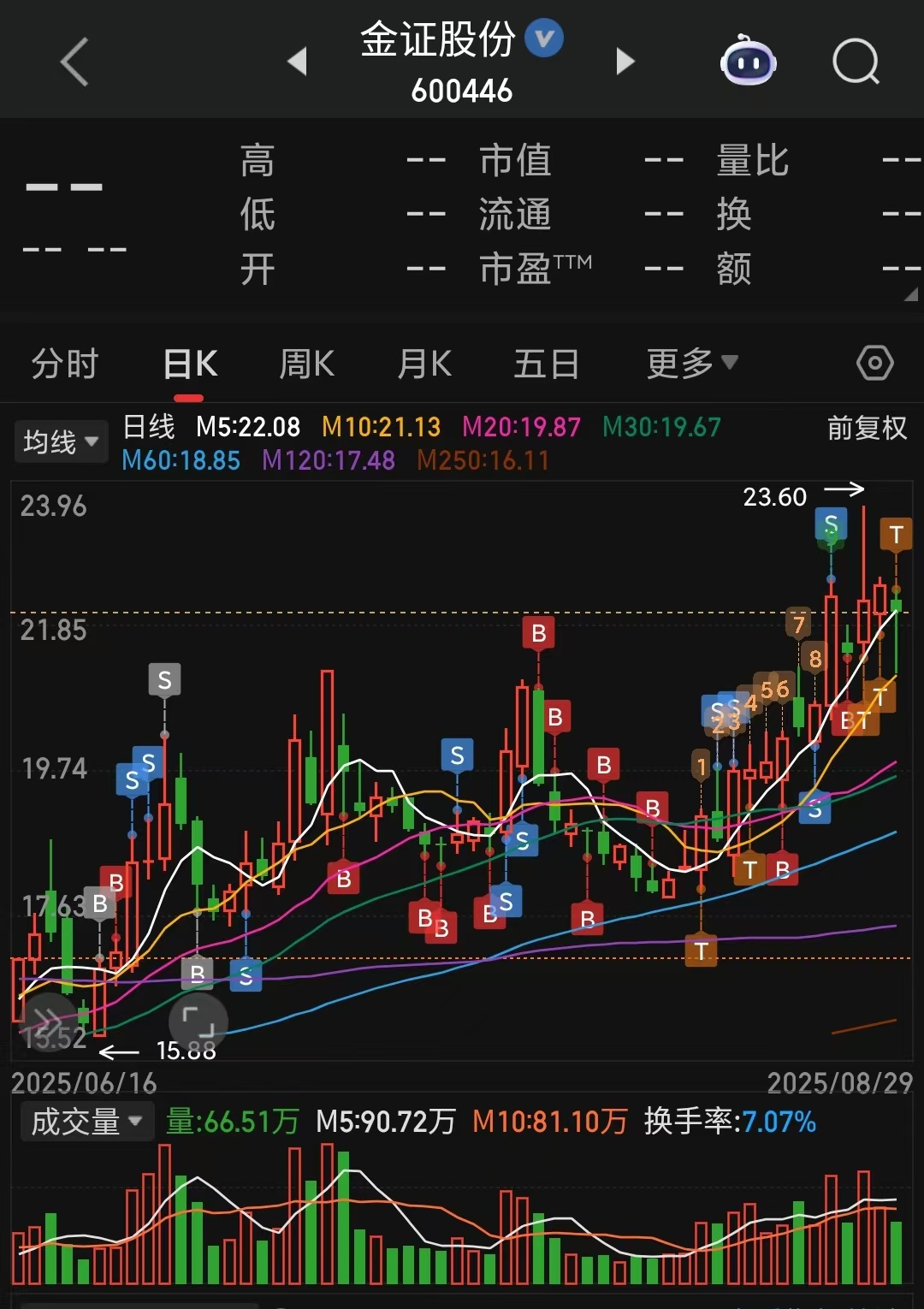Tap the 市值 field label
Screen dimensions: 924x1309
(x=515, y=161)
